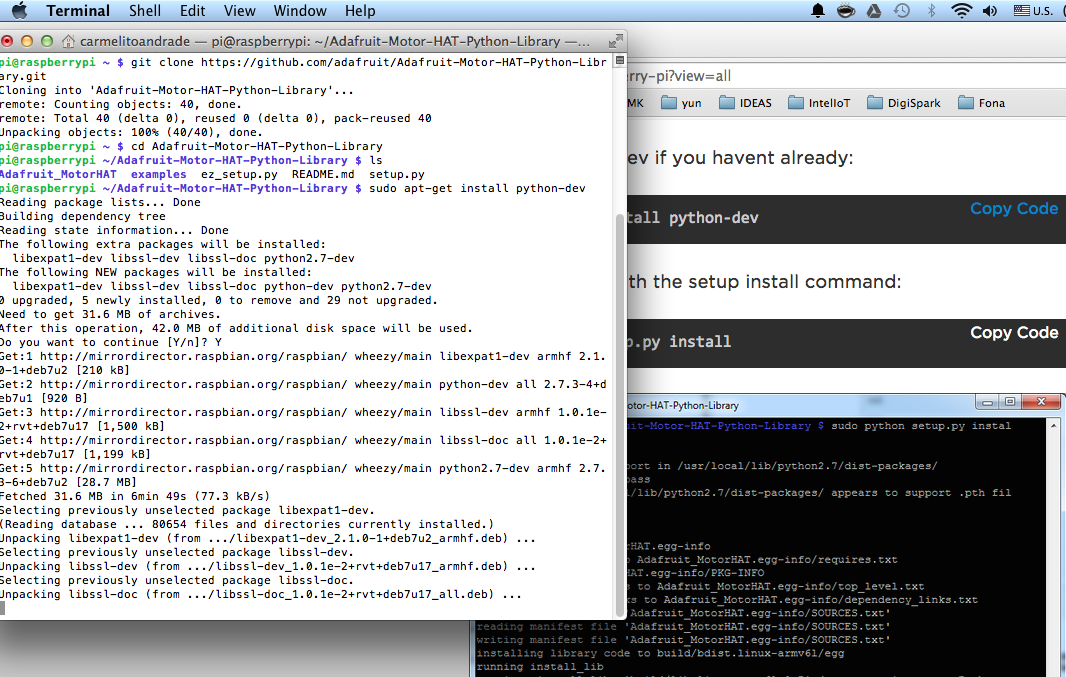The image size is (1066, 677).
Task: Open the View menu
Action: tap(239, 11)
